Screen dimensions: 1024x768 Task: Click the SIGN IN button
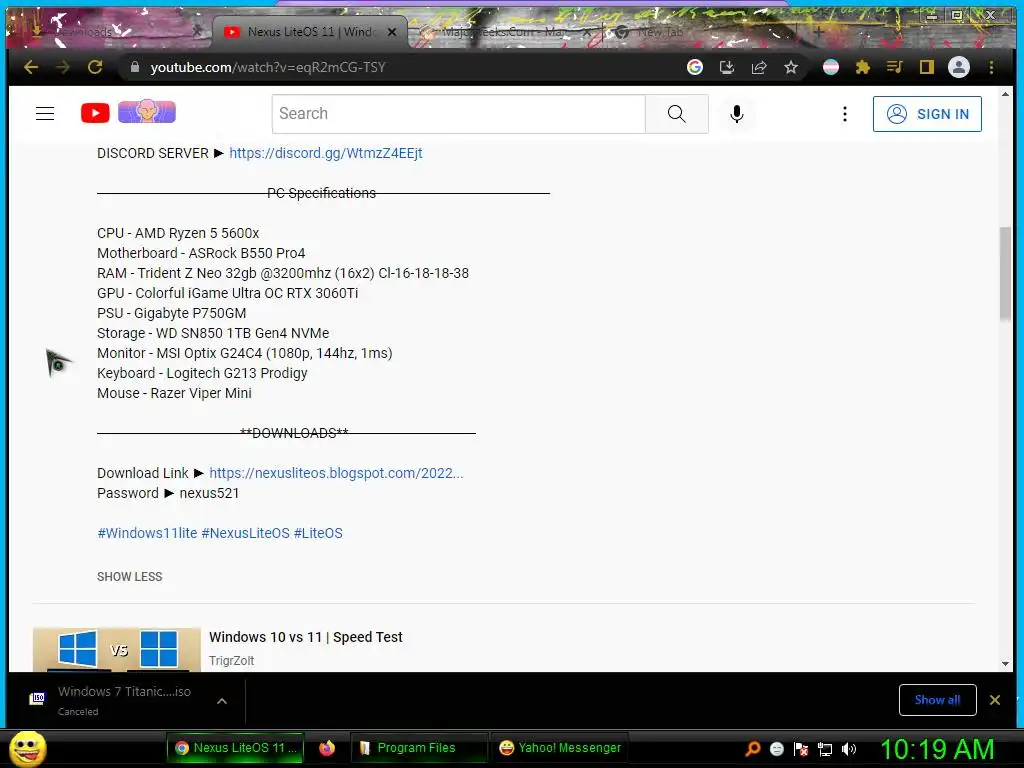click(x=927, y=114)
